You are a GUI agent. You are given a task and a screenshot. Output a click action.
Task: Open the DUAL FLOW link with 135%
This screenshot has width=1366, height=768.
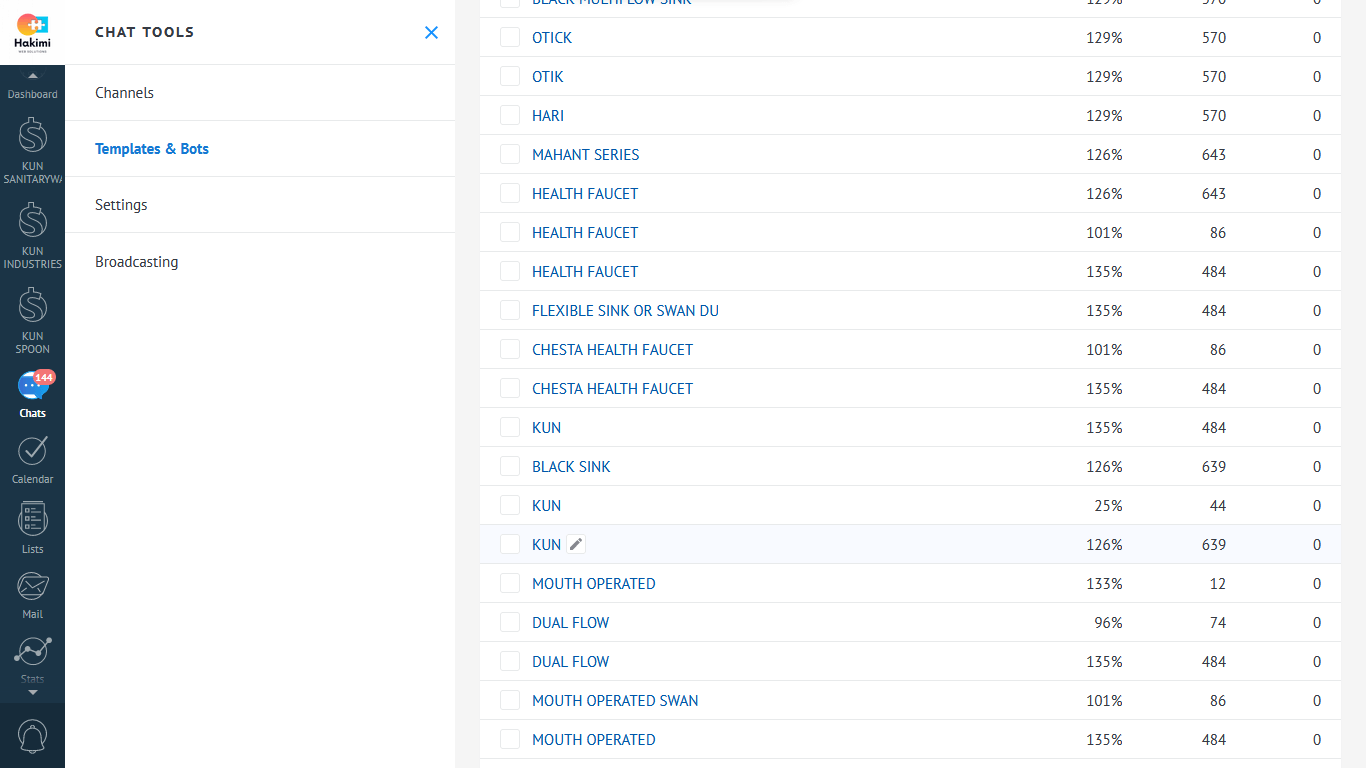[570, 662]
